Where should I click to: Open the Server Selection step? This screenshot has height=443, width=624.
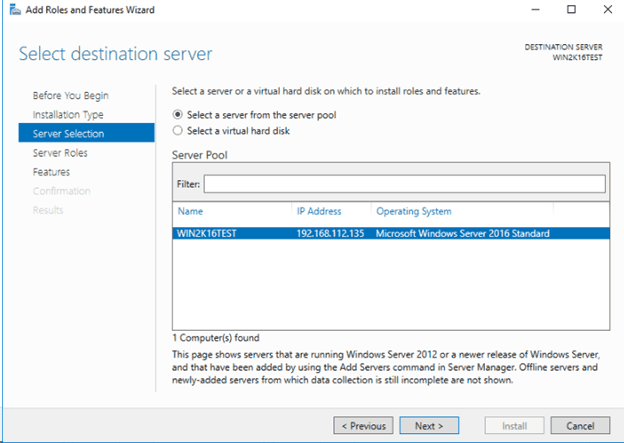tap(68, 134)
